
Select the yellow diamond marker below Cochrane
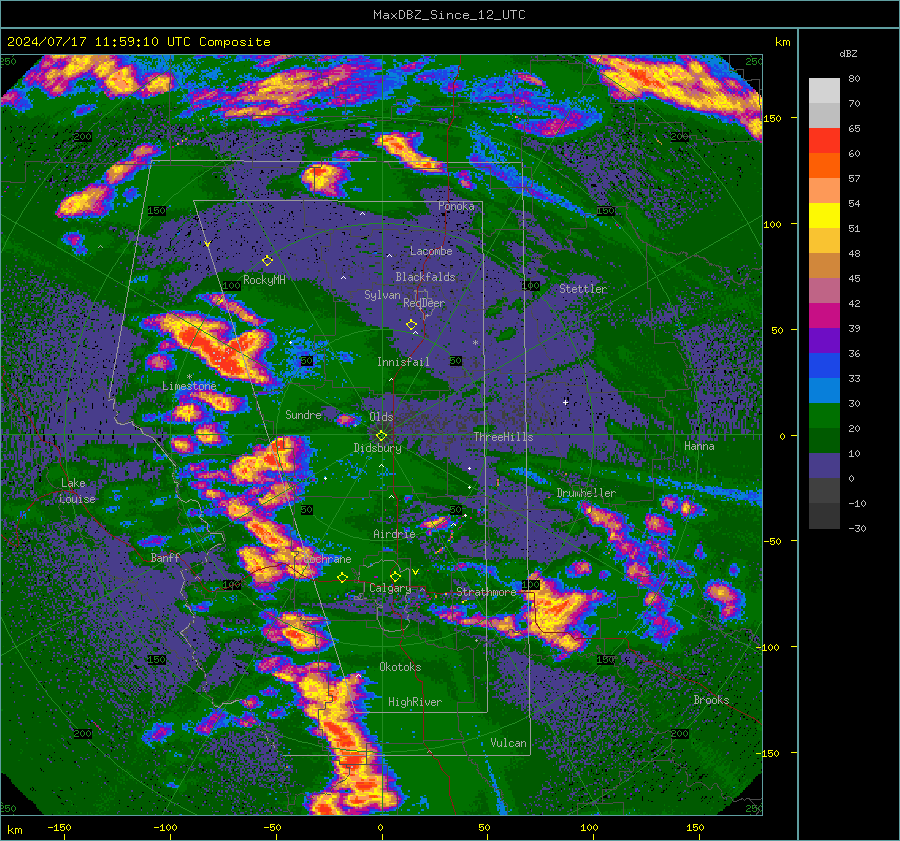click(x=342, y=577)
